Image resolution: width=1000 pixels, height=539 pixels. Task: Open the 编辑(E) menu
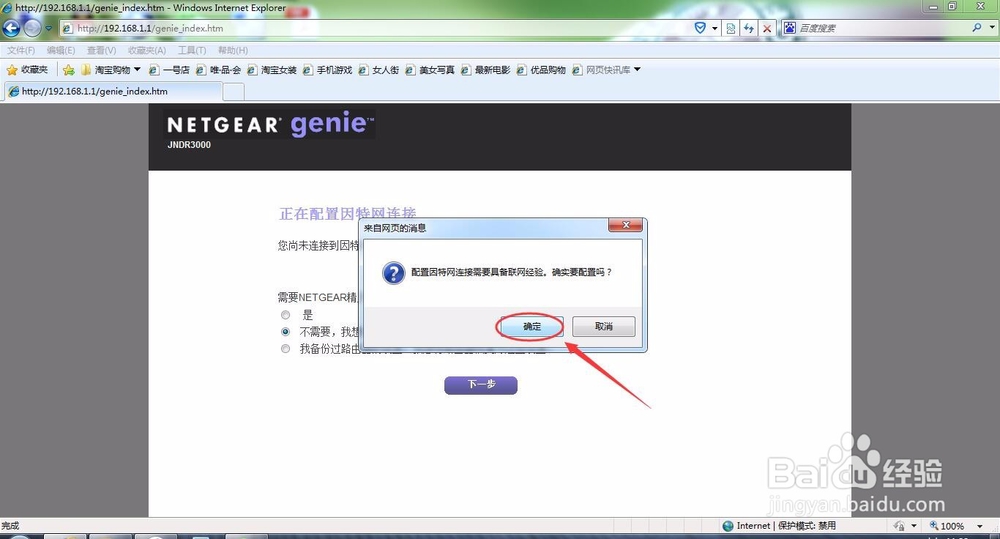pos(61,50)
